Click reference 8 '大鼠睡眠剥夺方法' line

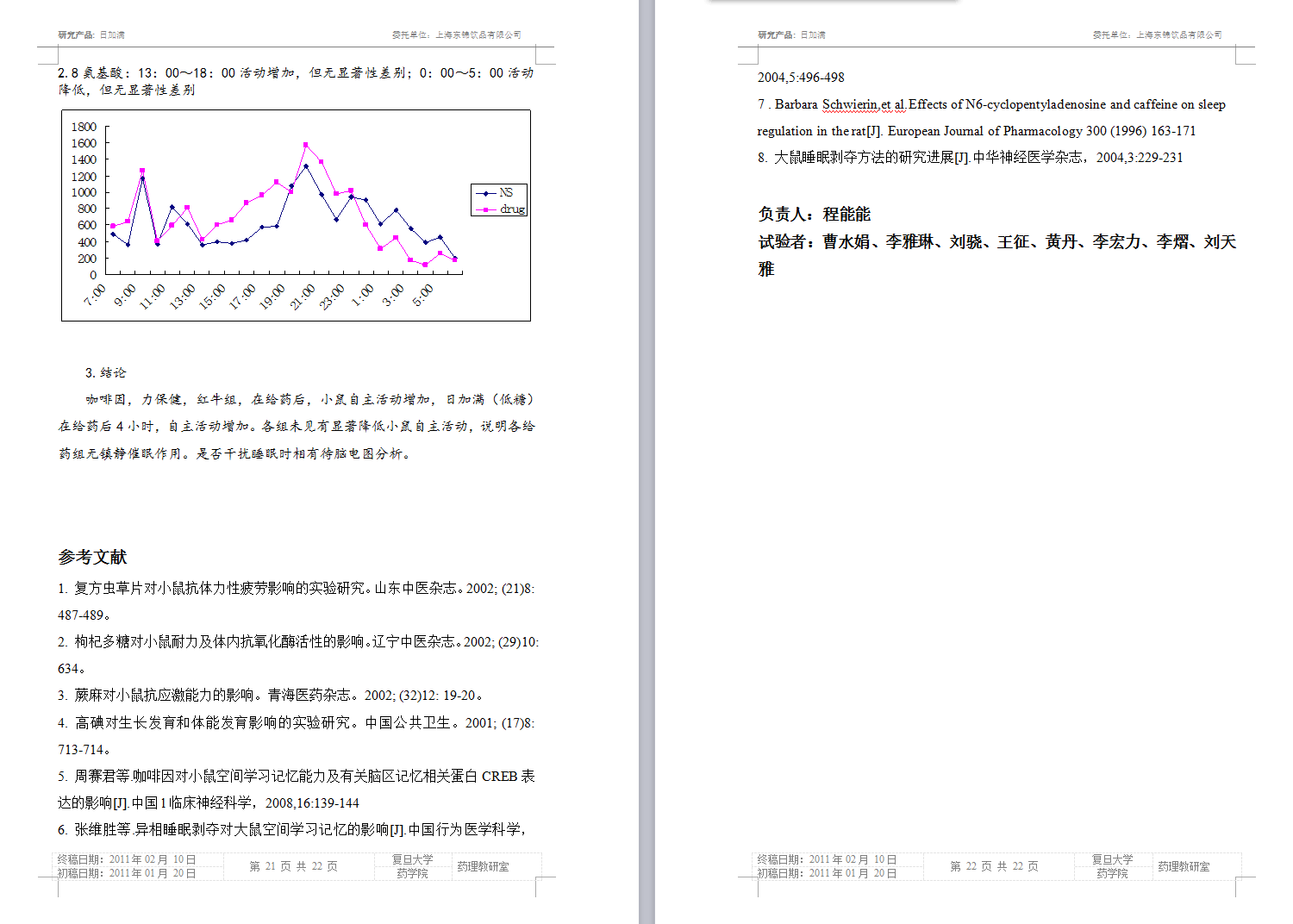pyautogui.click(x=971, y=158)
